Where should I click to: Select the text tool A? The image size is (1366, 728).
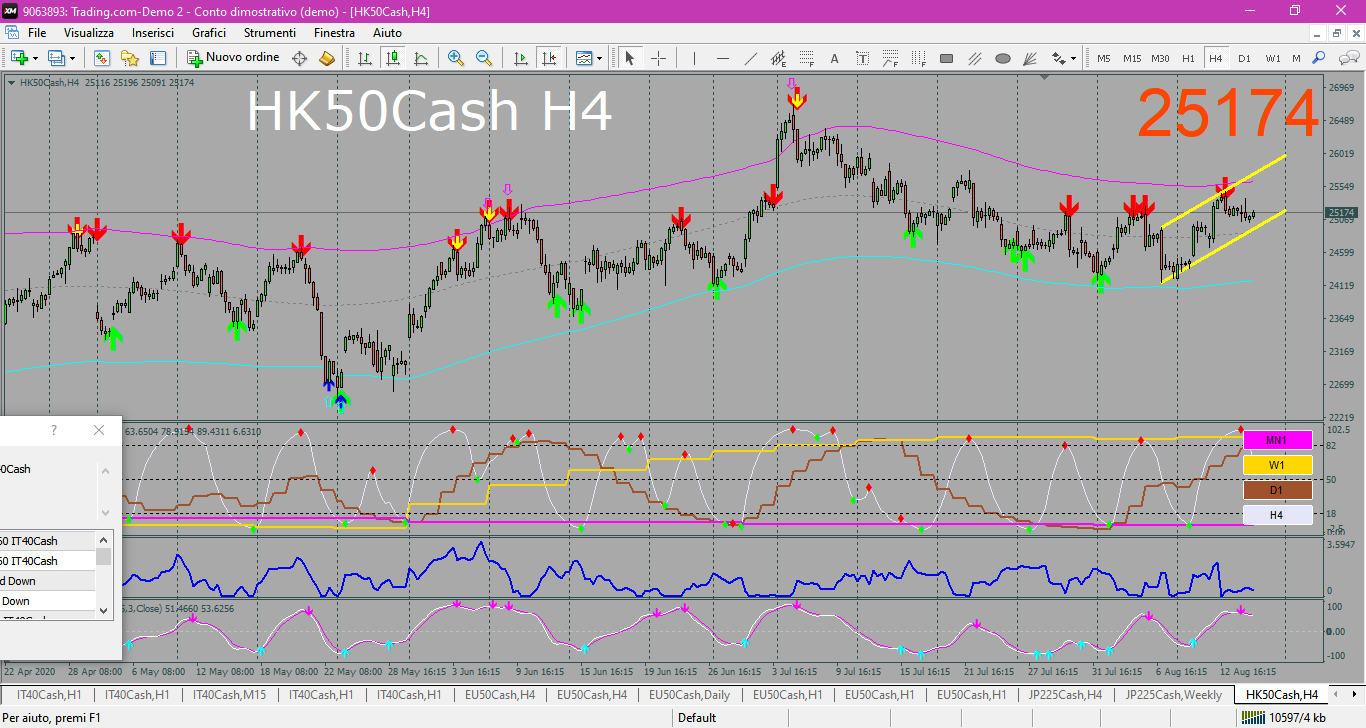pyautogui.click(x=835, y=58)
